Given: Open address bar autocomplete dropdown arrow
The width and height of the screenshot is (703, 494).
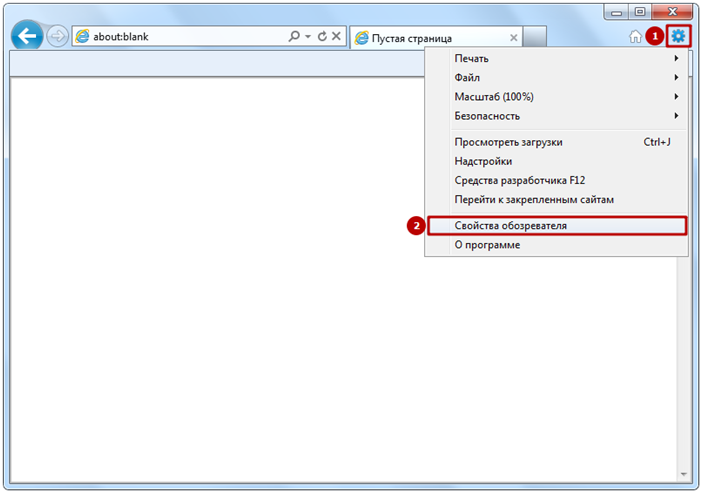Looking at the screenshot, I should click(308, 37).
